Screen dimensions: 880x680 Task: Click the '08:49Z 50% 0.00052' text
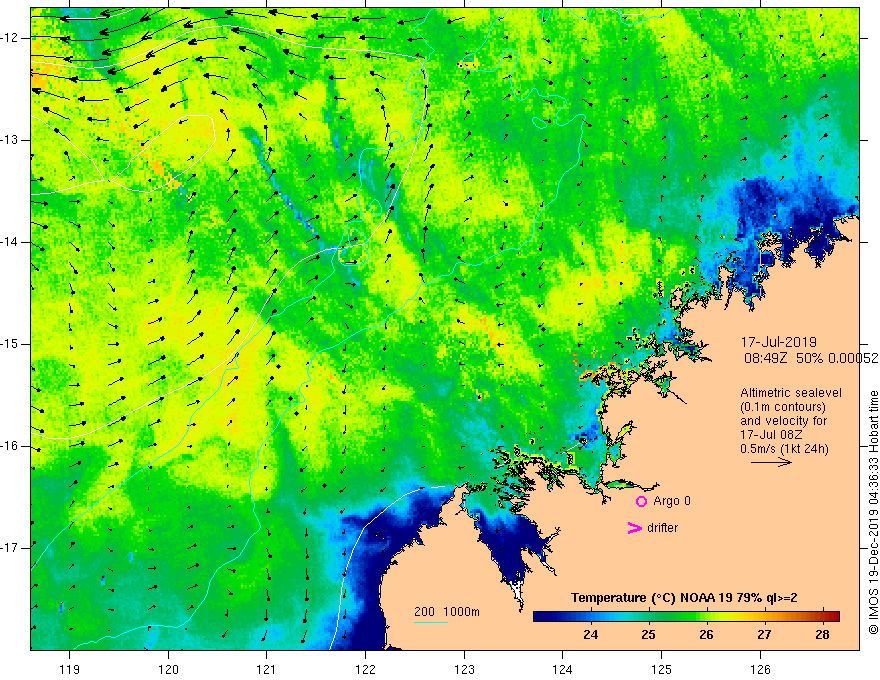tap(811, 359)
